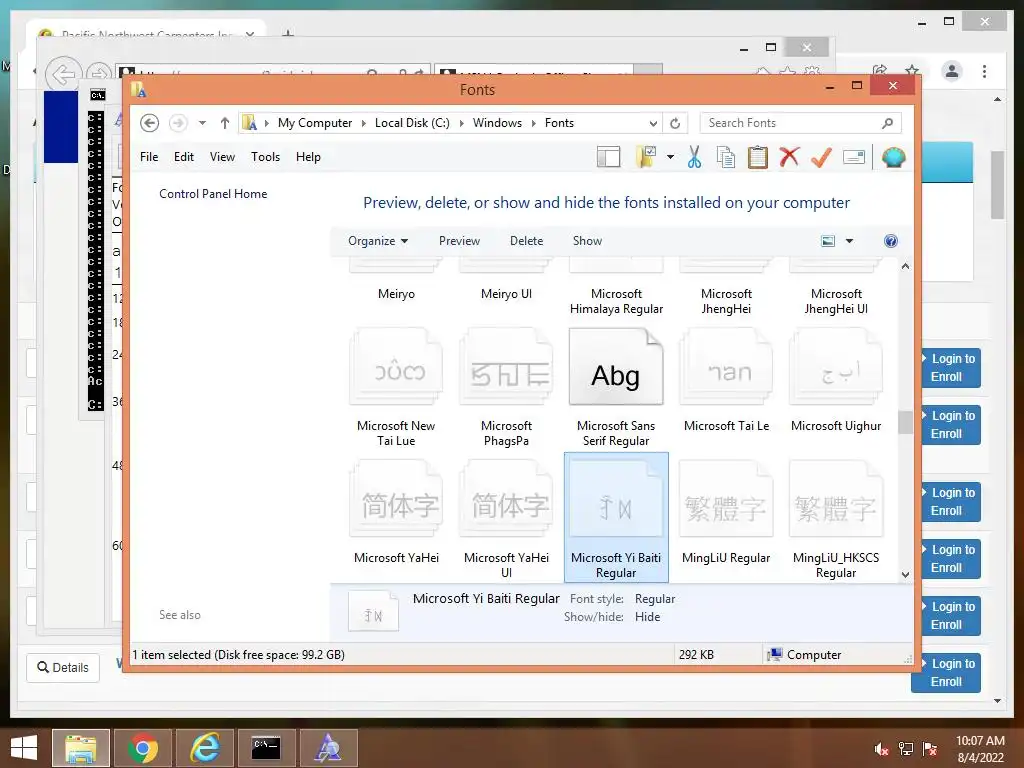Viewport: 1024px width, 768px height.
Task: Click the red X Delete toolbar icon
Action: click(789, 157)
